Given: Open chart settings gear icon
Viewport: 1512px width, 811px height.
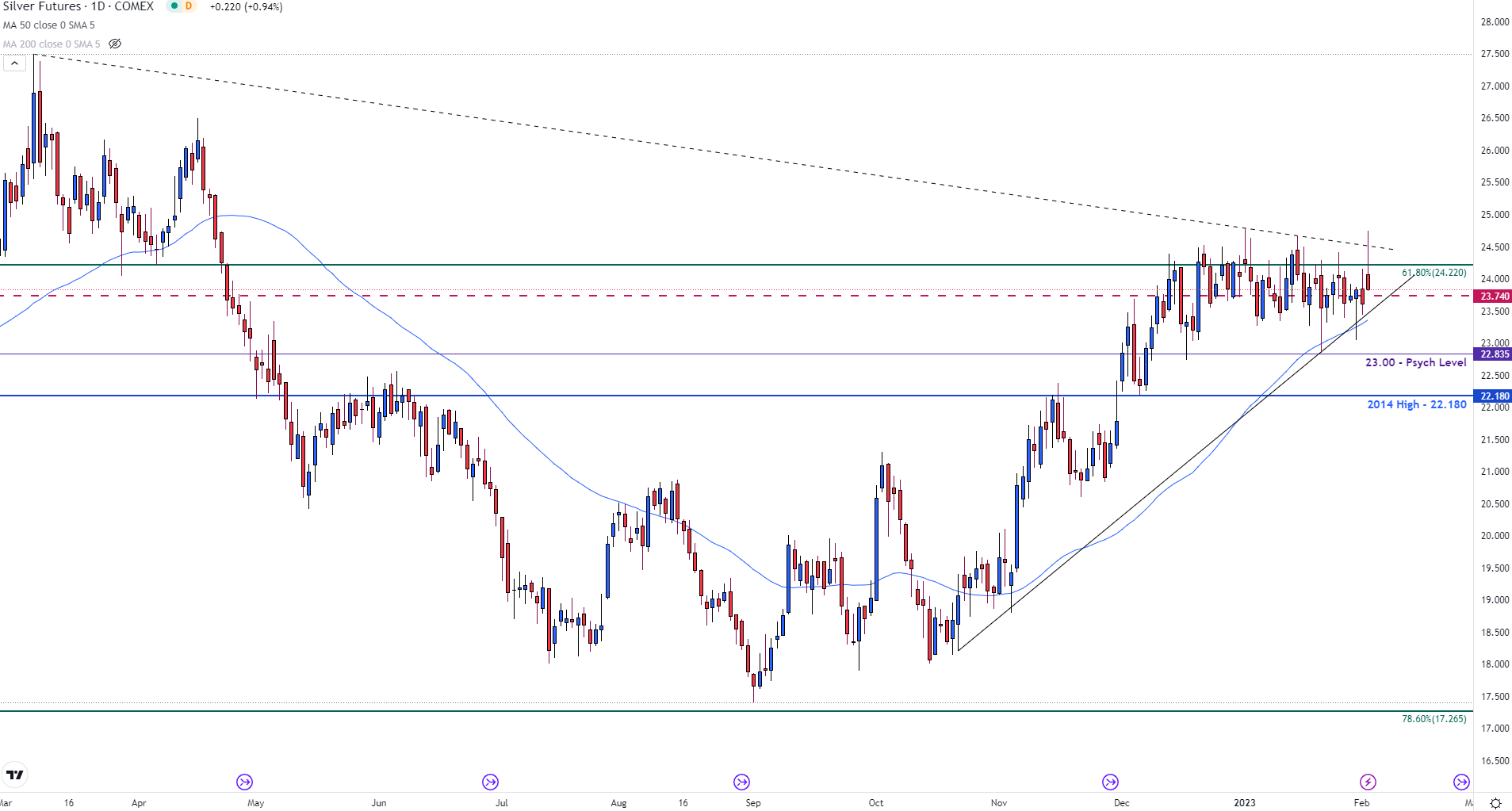Looking at the screenshot, I should (1495, 803).
